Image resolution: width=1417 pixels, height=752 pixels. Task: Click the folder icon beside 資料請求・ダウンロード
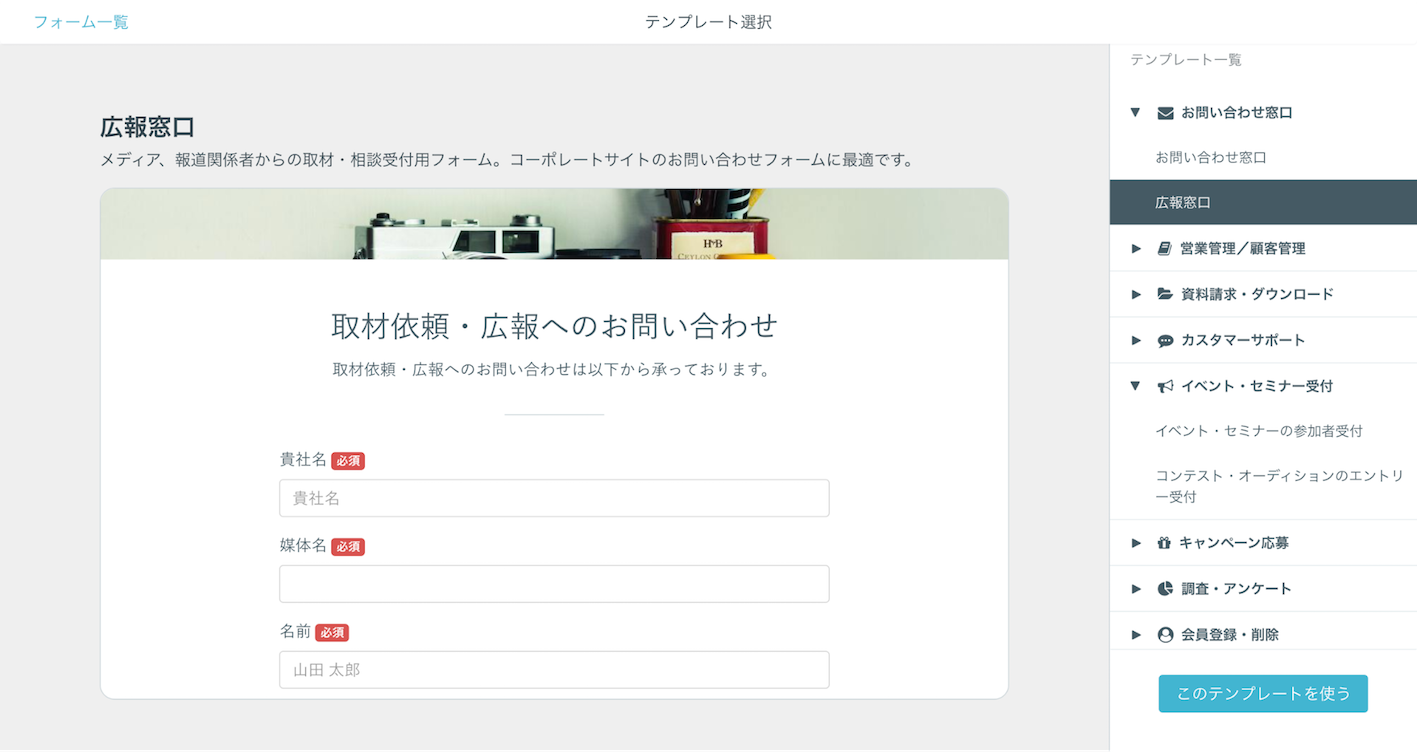click(x=1163, y=294)
